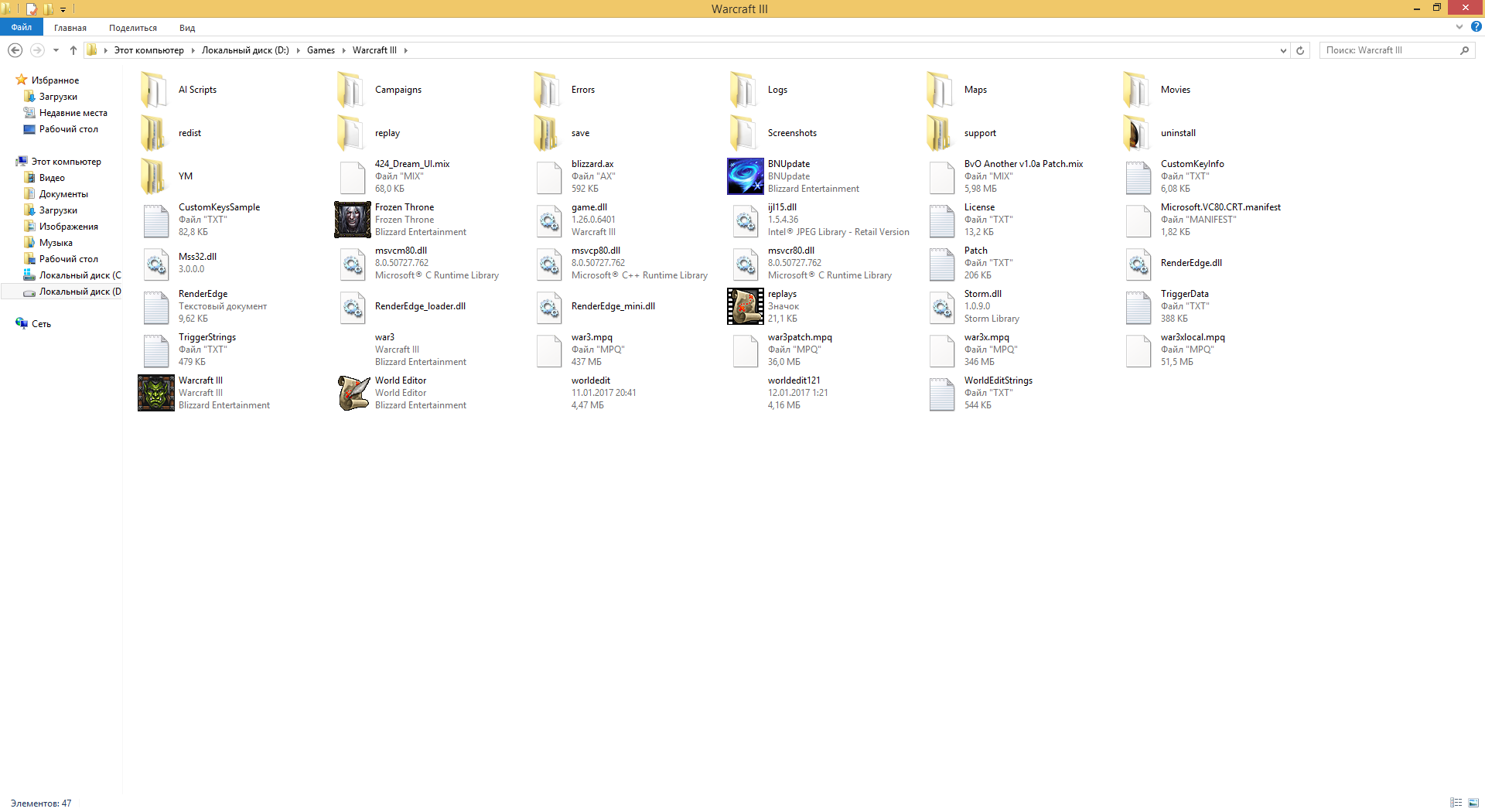Open the Файл ribbon tab
The image size is (1485, 812).
(22, 27)
